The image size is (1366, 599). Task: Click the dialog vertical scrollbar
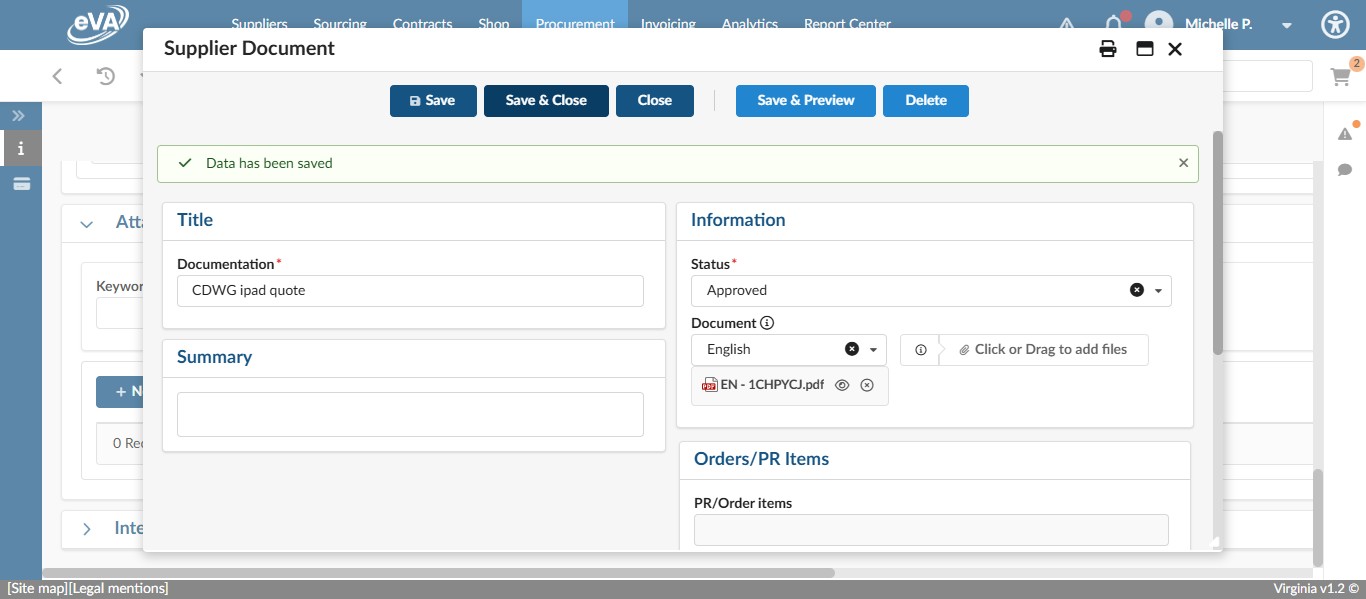click(1217, 240)
